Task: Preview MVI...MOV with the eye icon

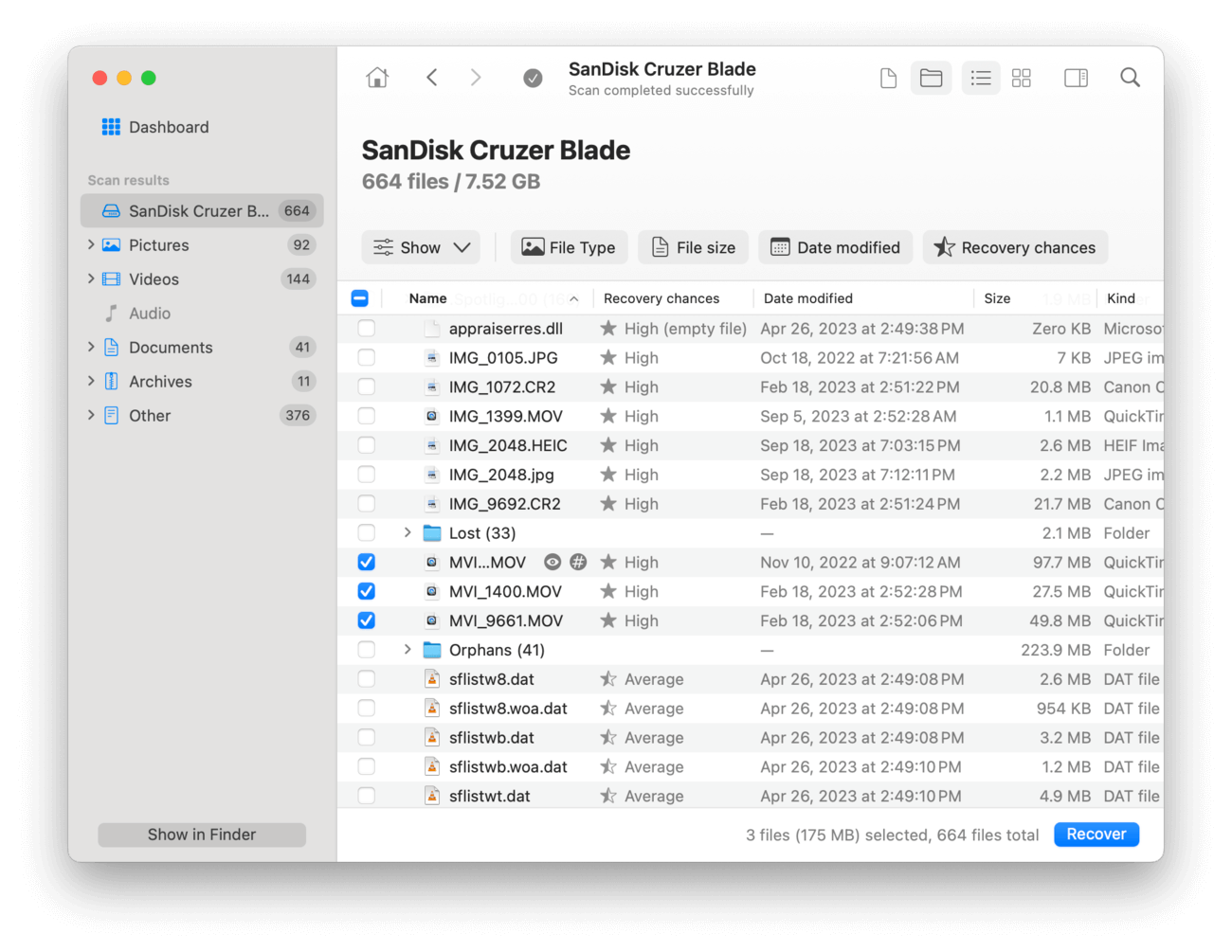Action: (553, 562)
